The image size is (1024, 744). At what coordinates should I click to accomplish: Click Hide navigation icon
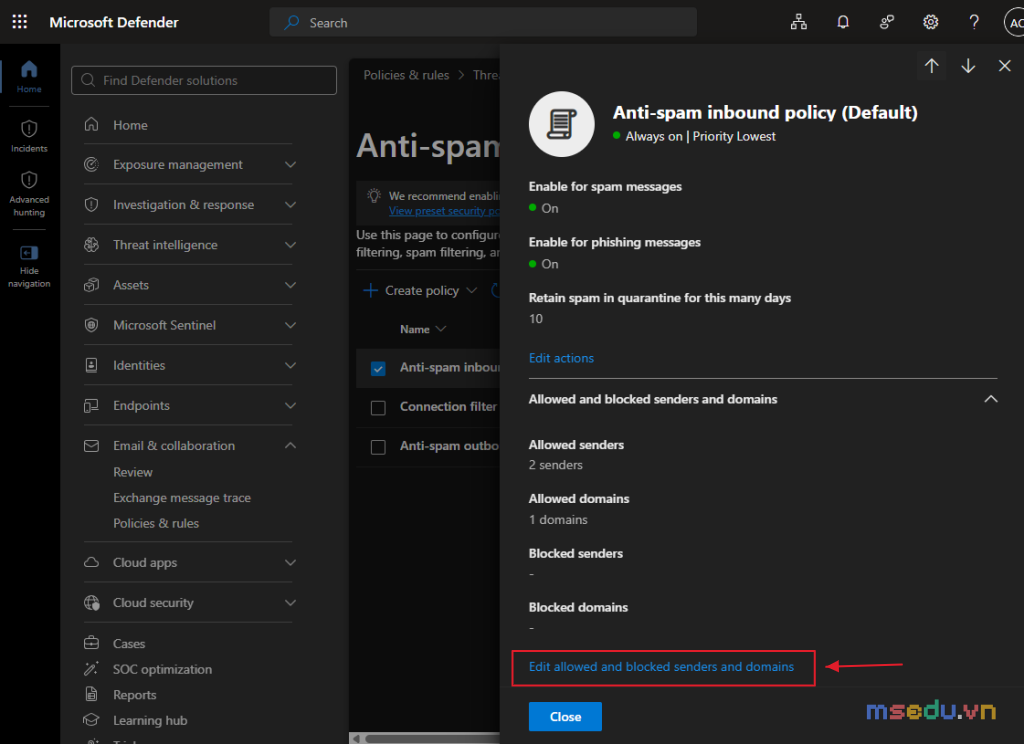[29, 253]
